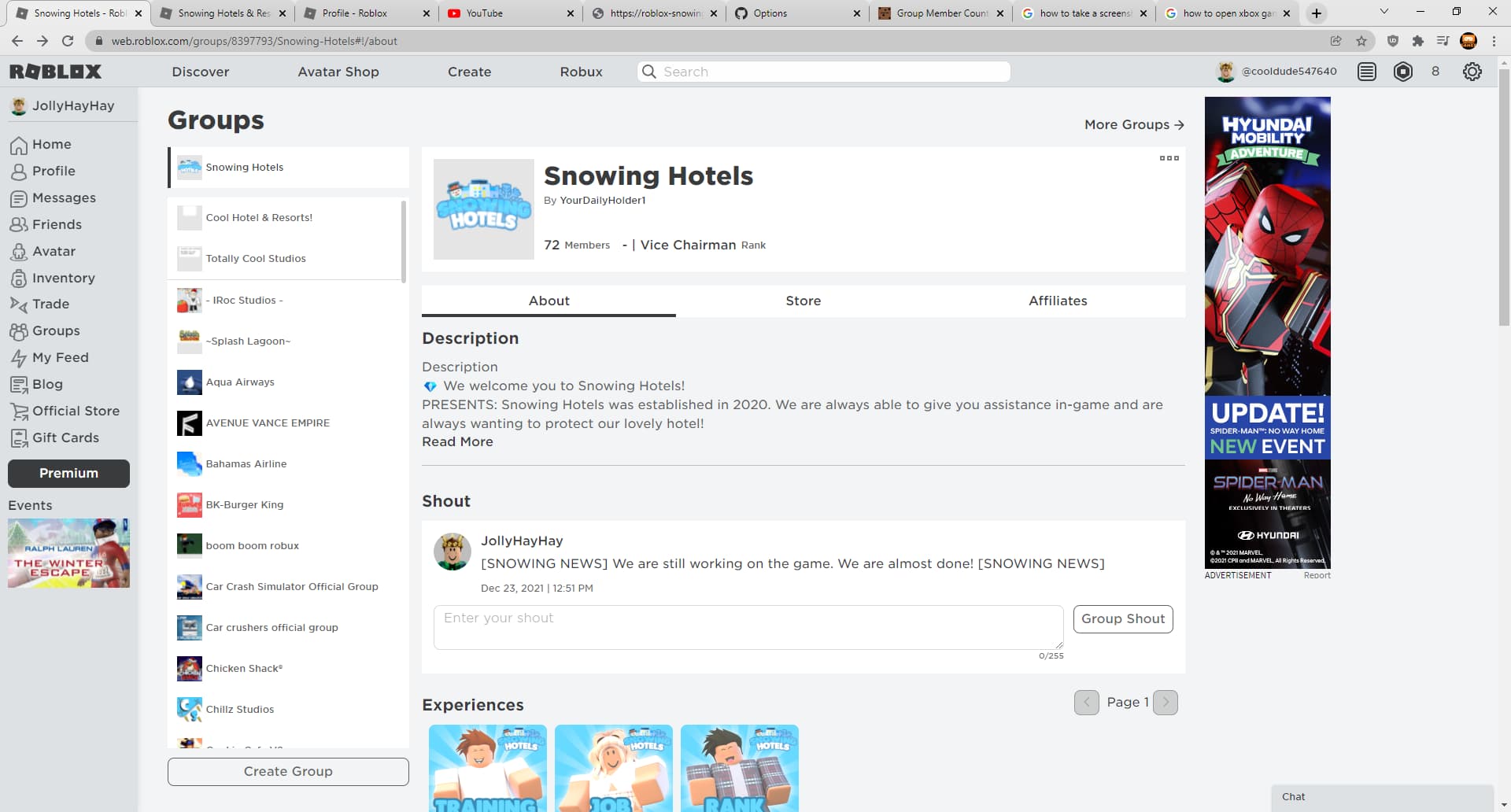Open the Inventory sidebar icon
The image size is (1511, 812).
[19, 279]
